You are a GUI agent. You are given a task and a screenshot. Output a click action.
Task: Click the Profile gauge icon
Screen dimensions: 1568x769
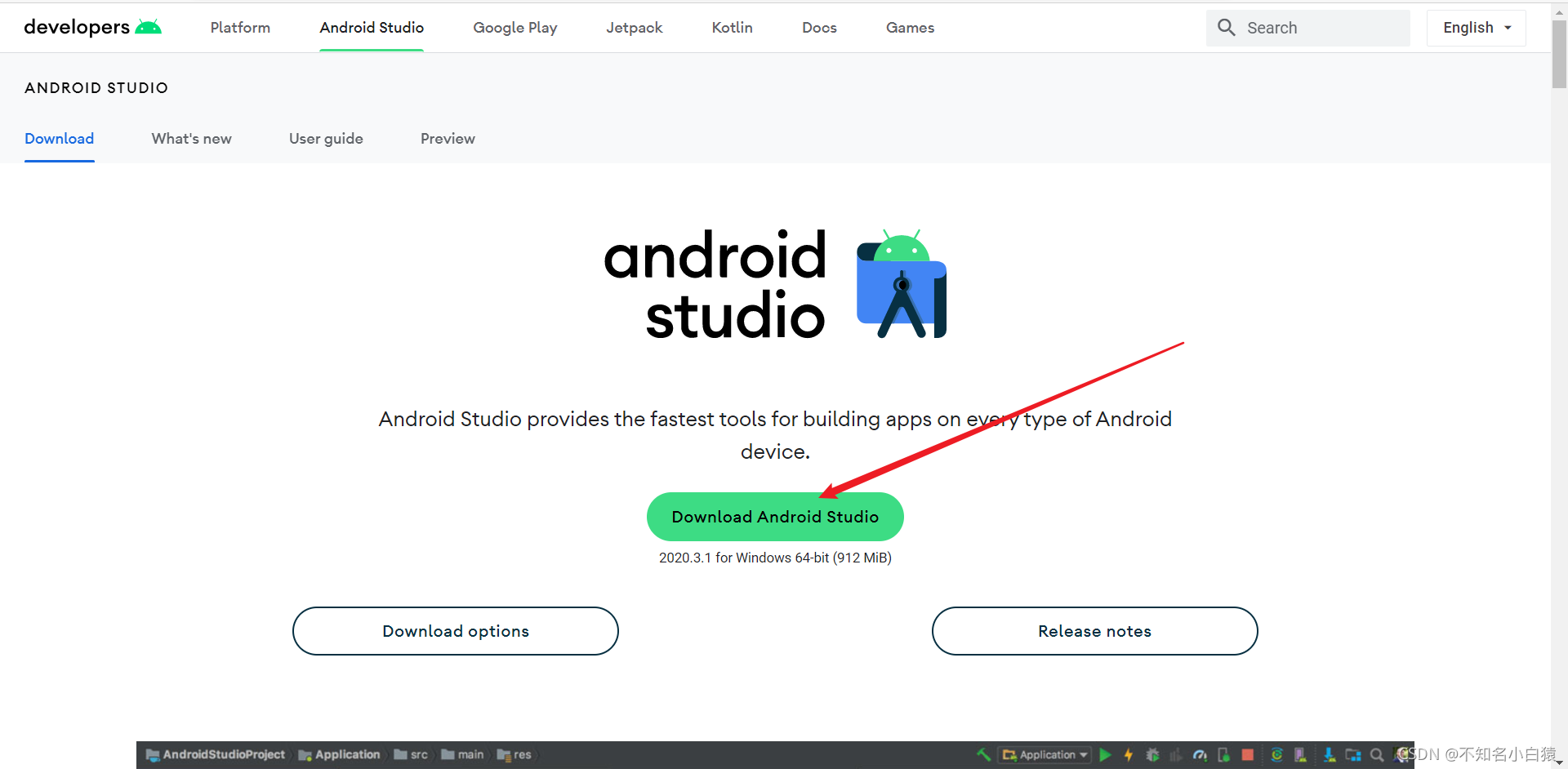[1200, 755]
